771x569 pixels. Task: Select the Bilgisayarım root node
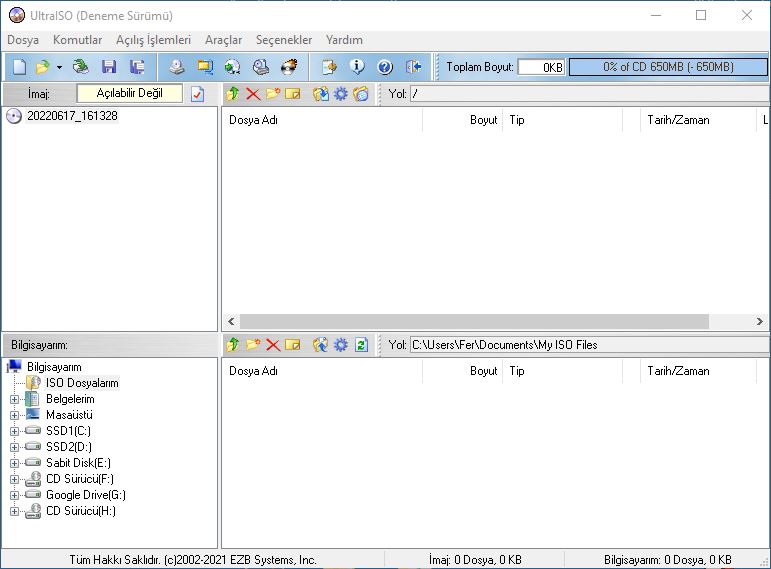click(54, 367)
